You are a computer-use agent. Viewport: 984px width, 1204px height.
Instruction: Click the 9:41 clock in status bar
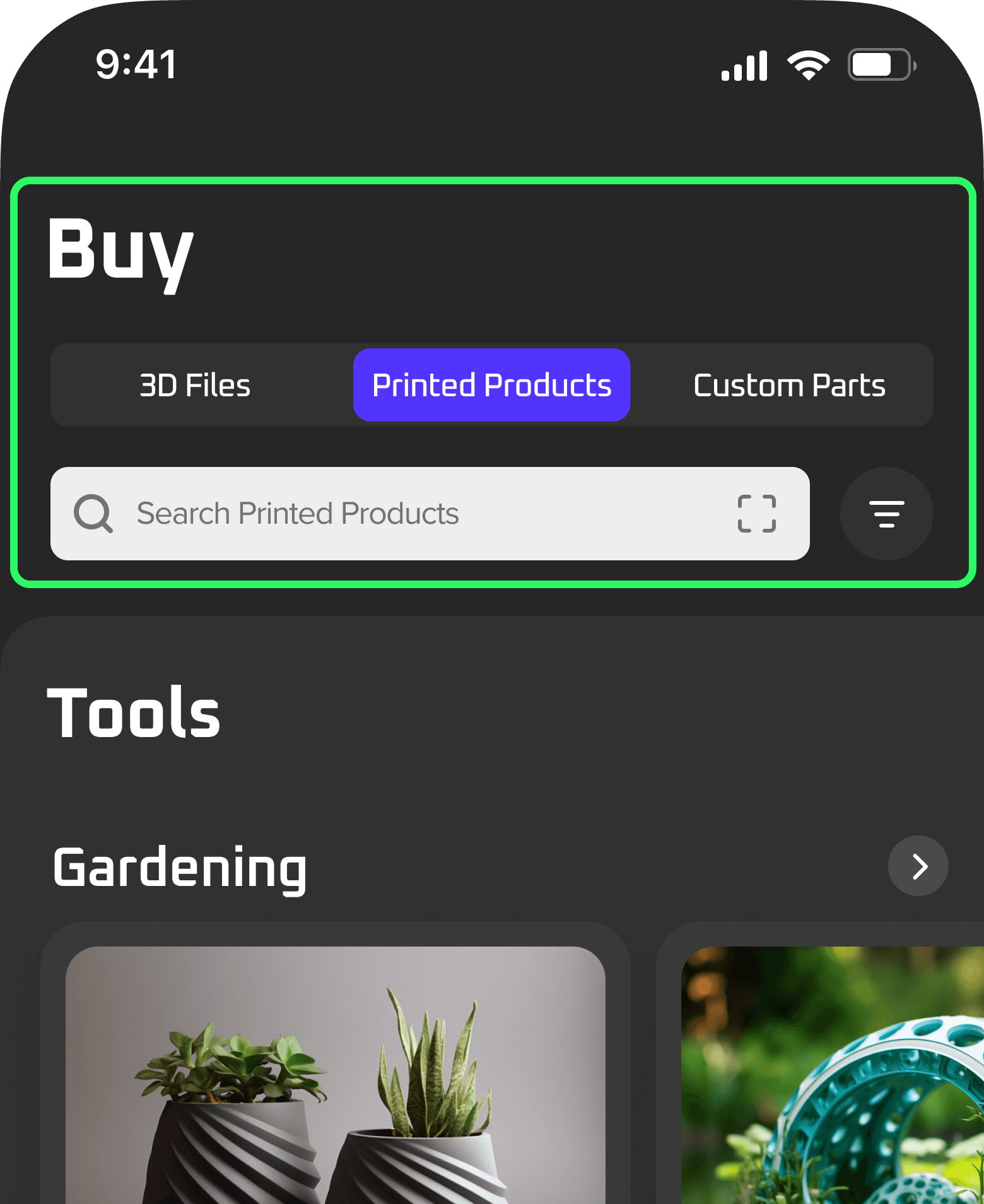pyautogui.click(x=136, y=64)
